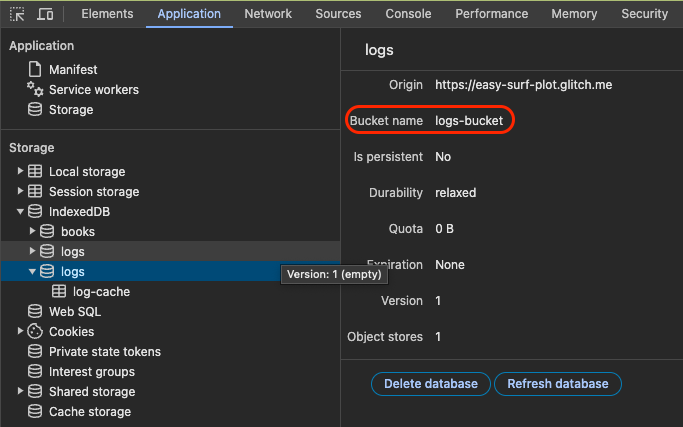
Task: Click the Cookies icon in Storage
Action: 35,332
